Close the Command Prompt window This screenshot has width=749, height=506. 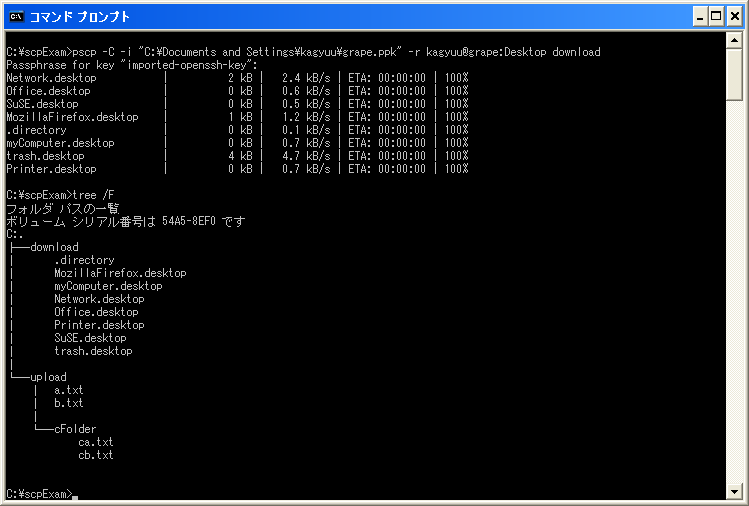tap(734, 17)
